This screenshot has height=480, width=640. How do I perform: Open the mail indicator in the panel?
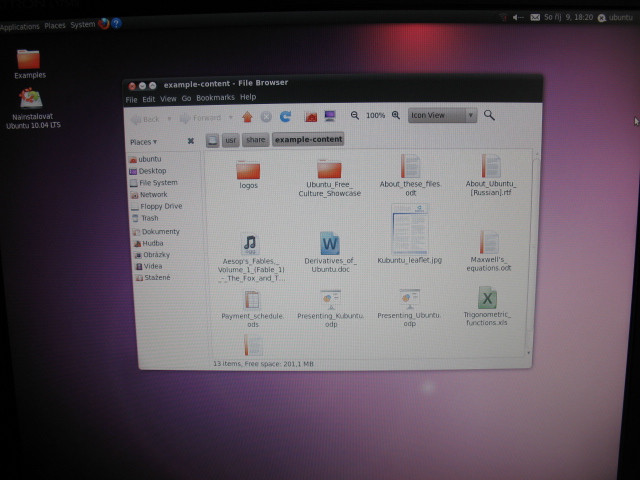click(x=535, y=17)
